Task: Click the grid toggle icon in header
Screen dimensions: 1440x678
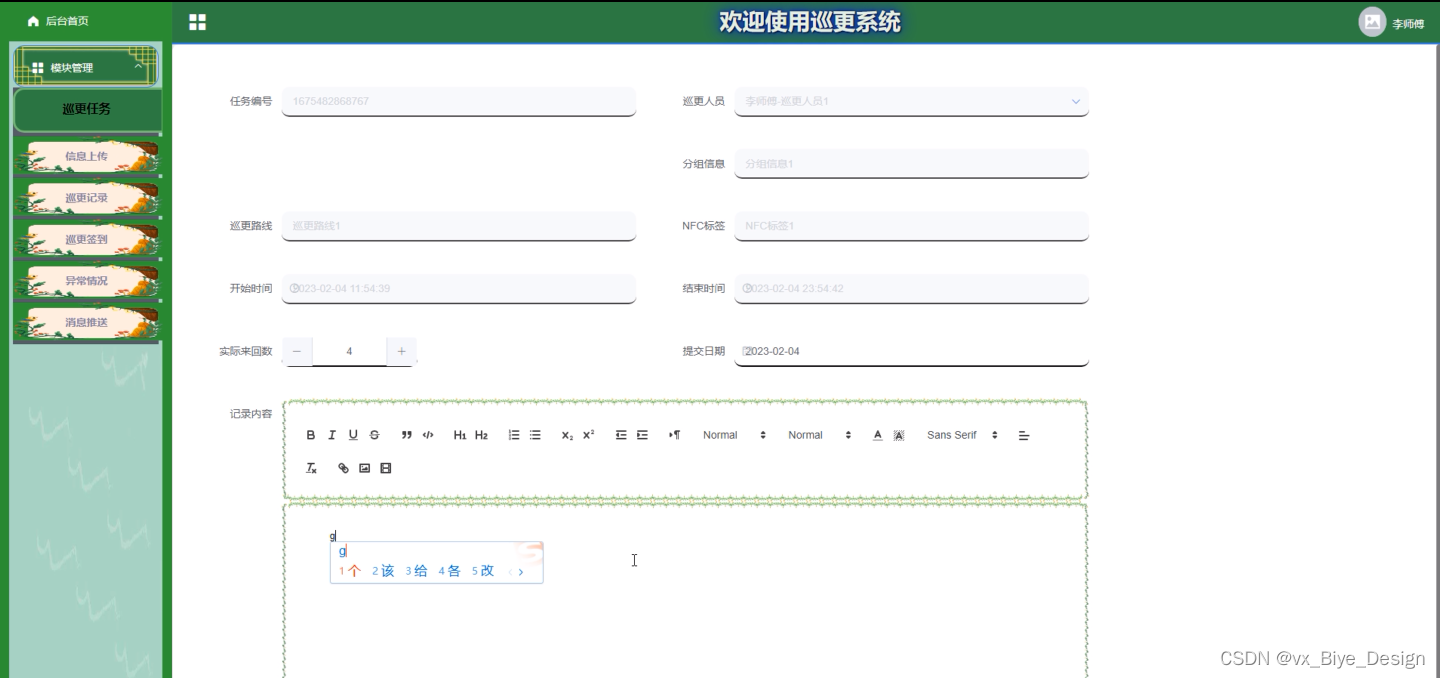Action: (197, 22)
